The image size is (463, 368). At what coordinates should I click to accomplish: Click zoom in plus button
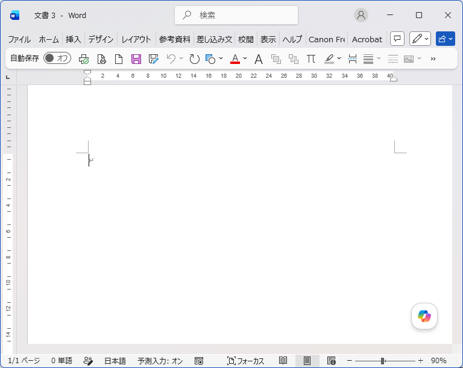tap(420, 361)
